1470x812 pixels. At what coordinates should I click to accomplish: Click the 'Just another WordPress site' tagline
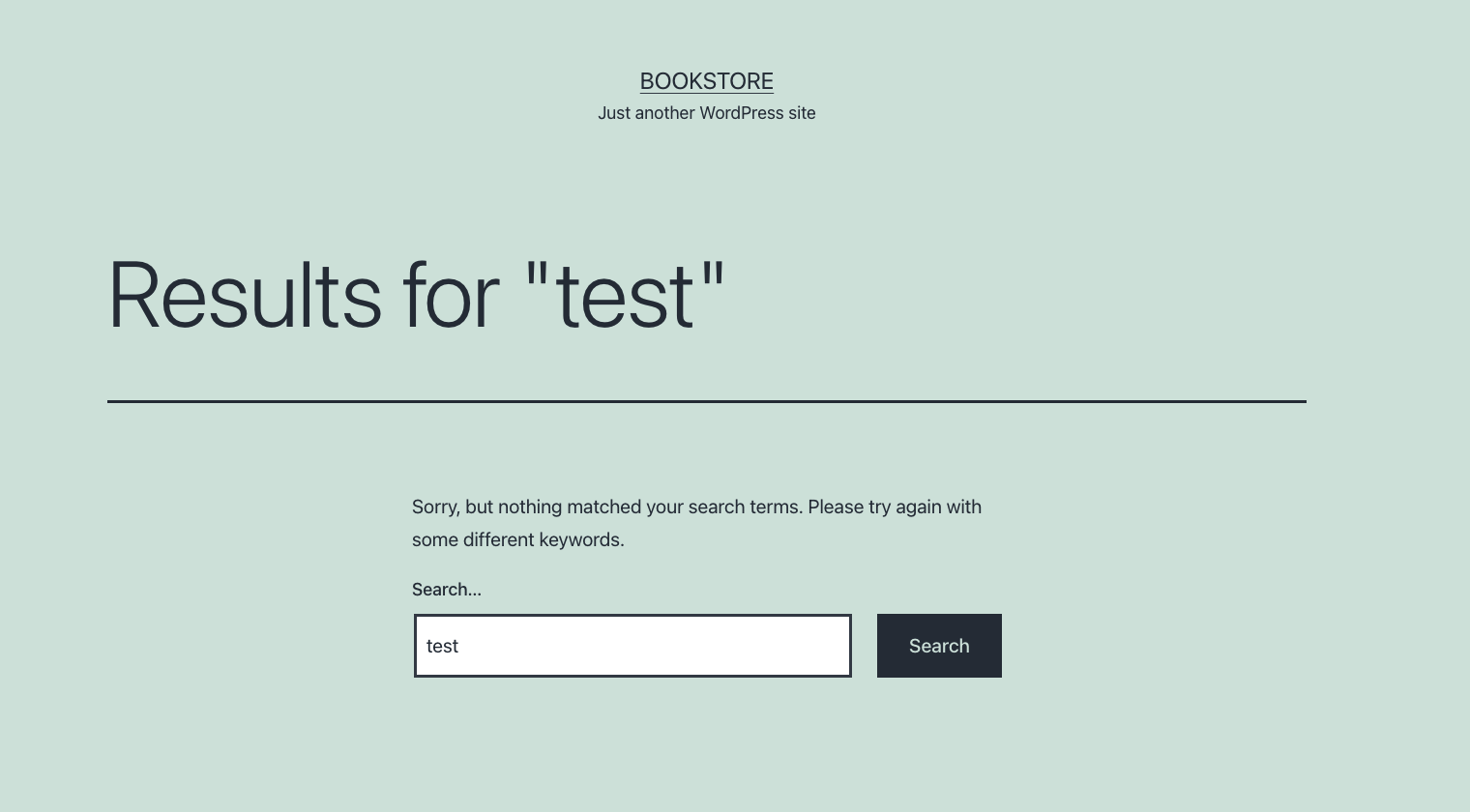tap(706, 113)
